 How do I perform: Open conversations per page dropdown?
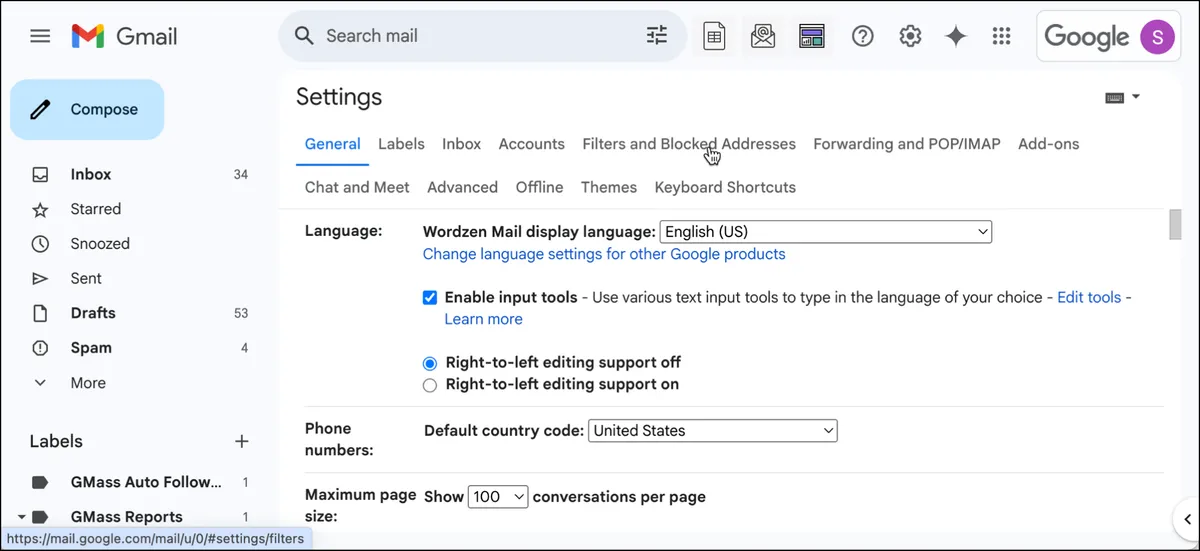(x=498, y=496)
